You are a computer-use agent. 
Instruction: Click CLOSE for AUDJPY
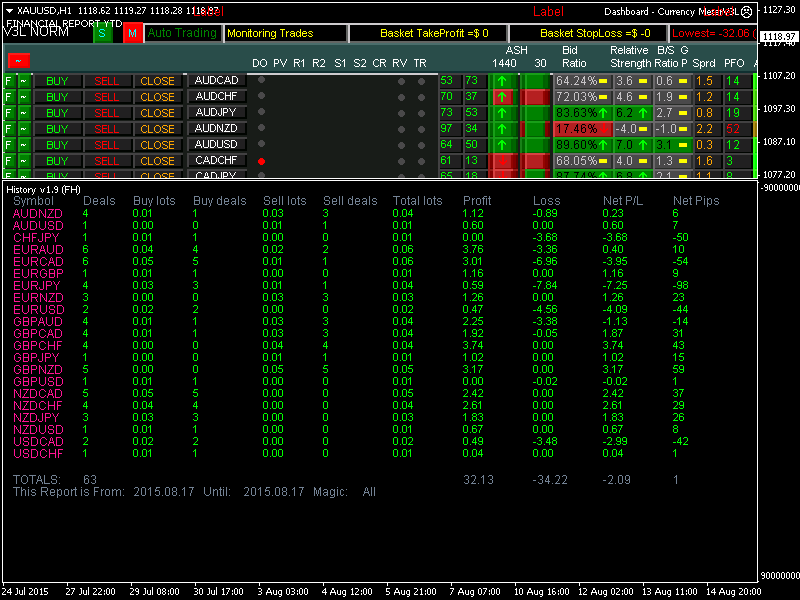(x=158, y=113)
